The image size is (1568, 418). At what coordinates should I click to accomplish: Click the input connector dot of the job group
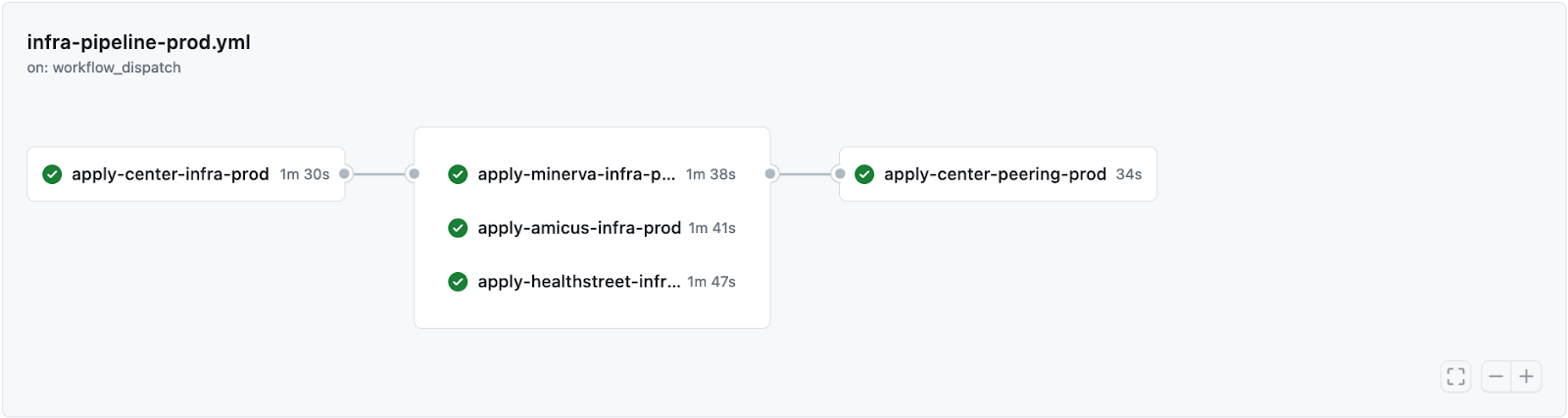415,174
